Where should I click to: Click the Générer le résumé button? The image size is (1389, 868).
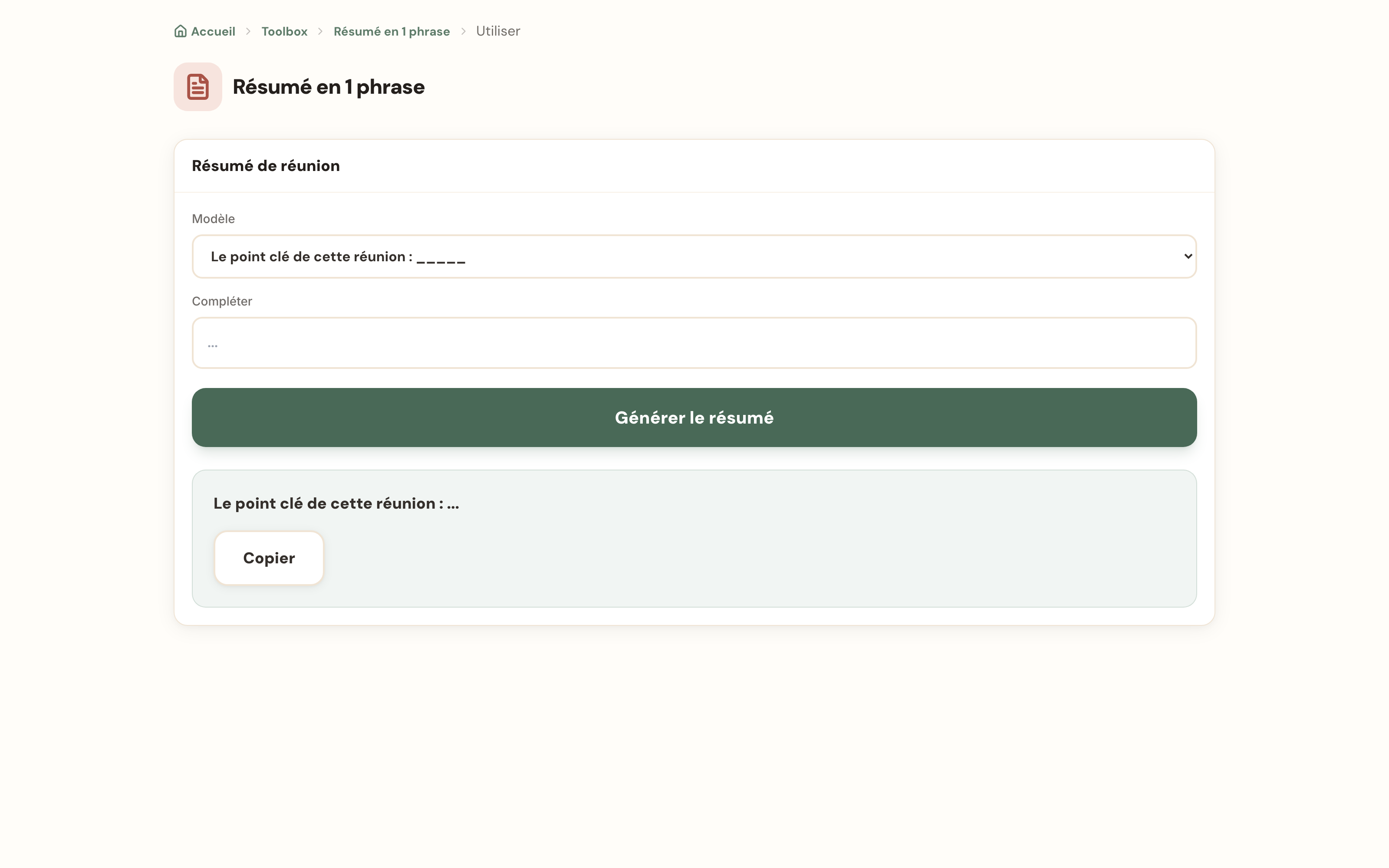[694, 418]
